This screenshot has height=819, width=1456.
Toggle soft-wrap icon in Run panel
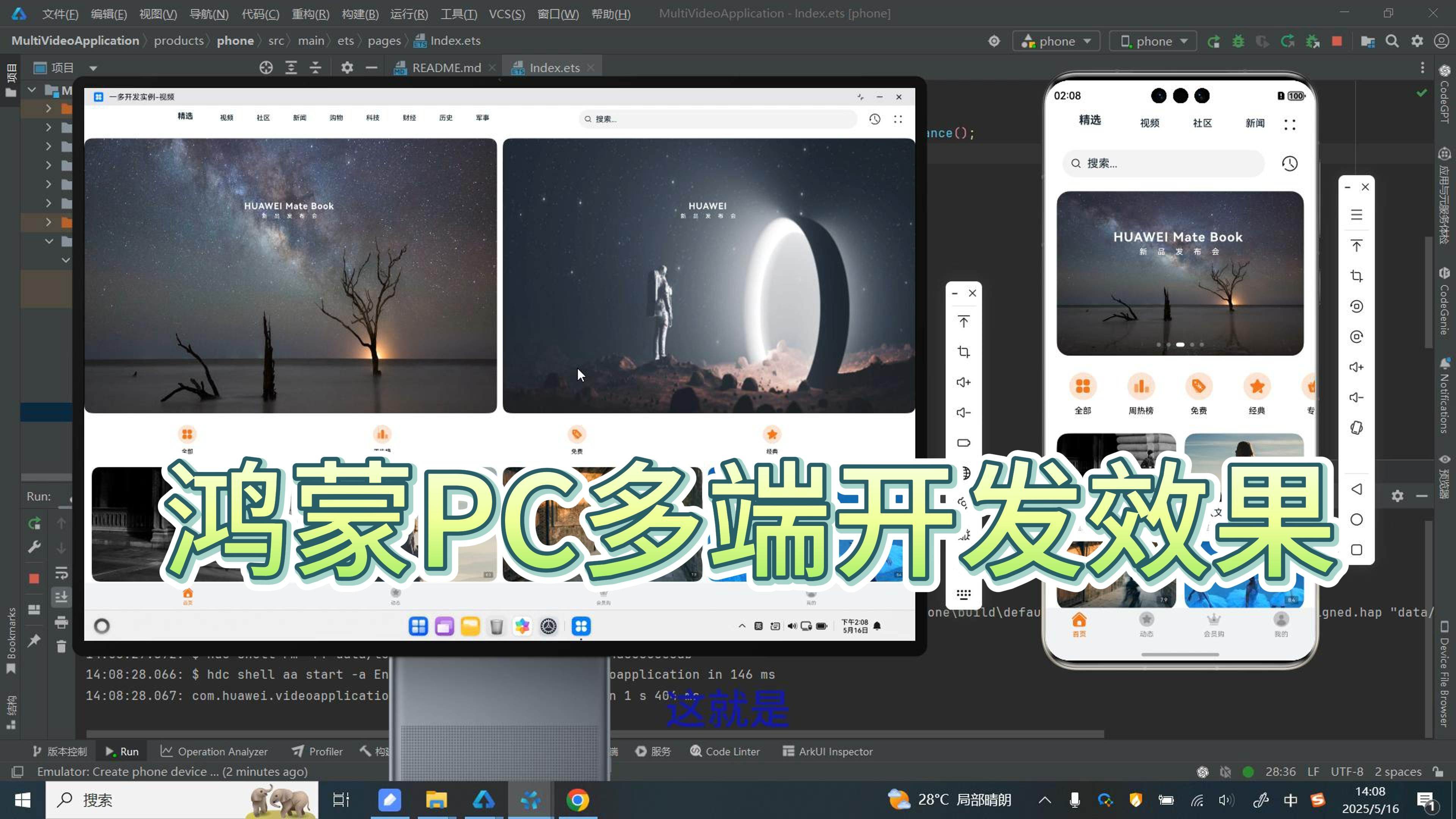click(61, 573)
